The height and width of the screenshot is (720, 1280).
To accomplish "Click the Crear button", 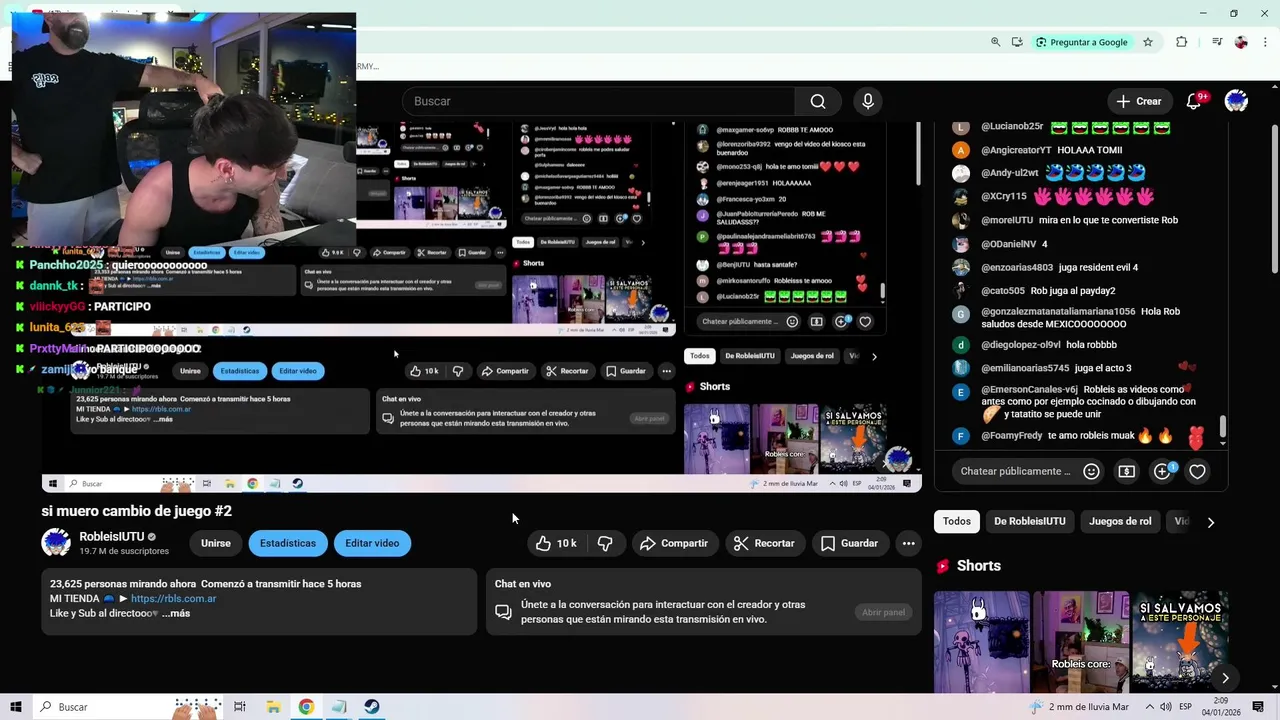I will coord(1139,101).
